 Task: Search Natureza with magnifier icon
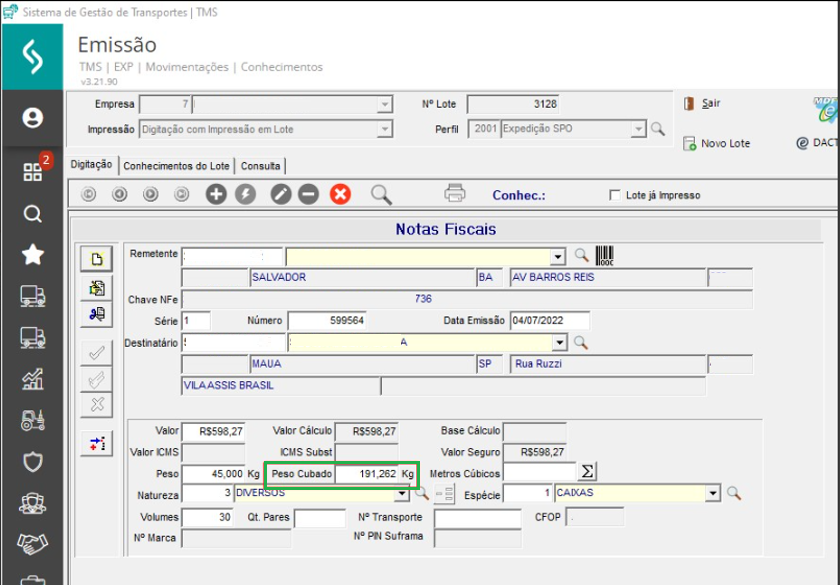click(422, 493)
